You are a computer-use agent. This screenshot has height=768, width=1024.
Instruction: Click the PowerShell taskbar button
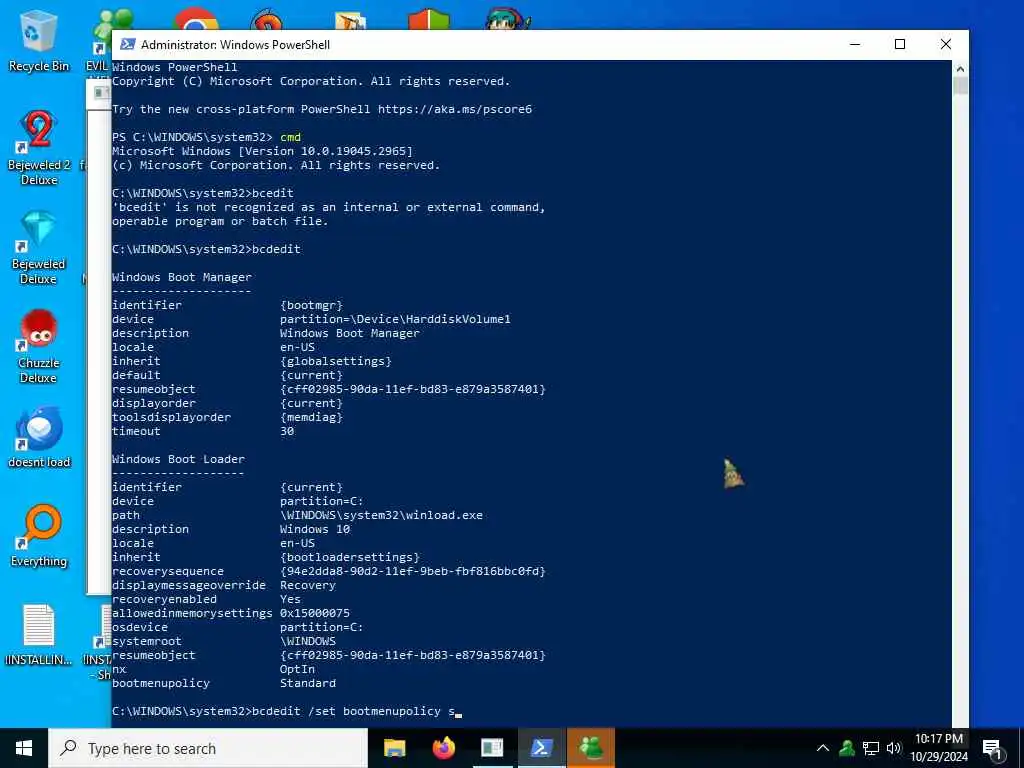pos(541,748)
